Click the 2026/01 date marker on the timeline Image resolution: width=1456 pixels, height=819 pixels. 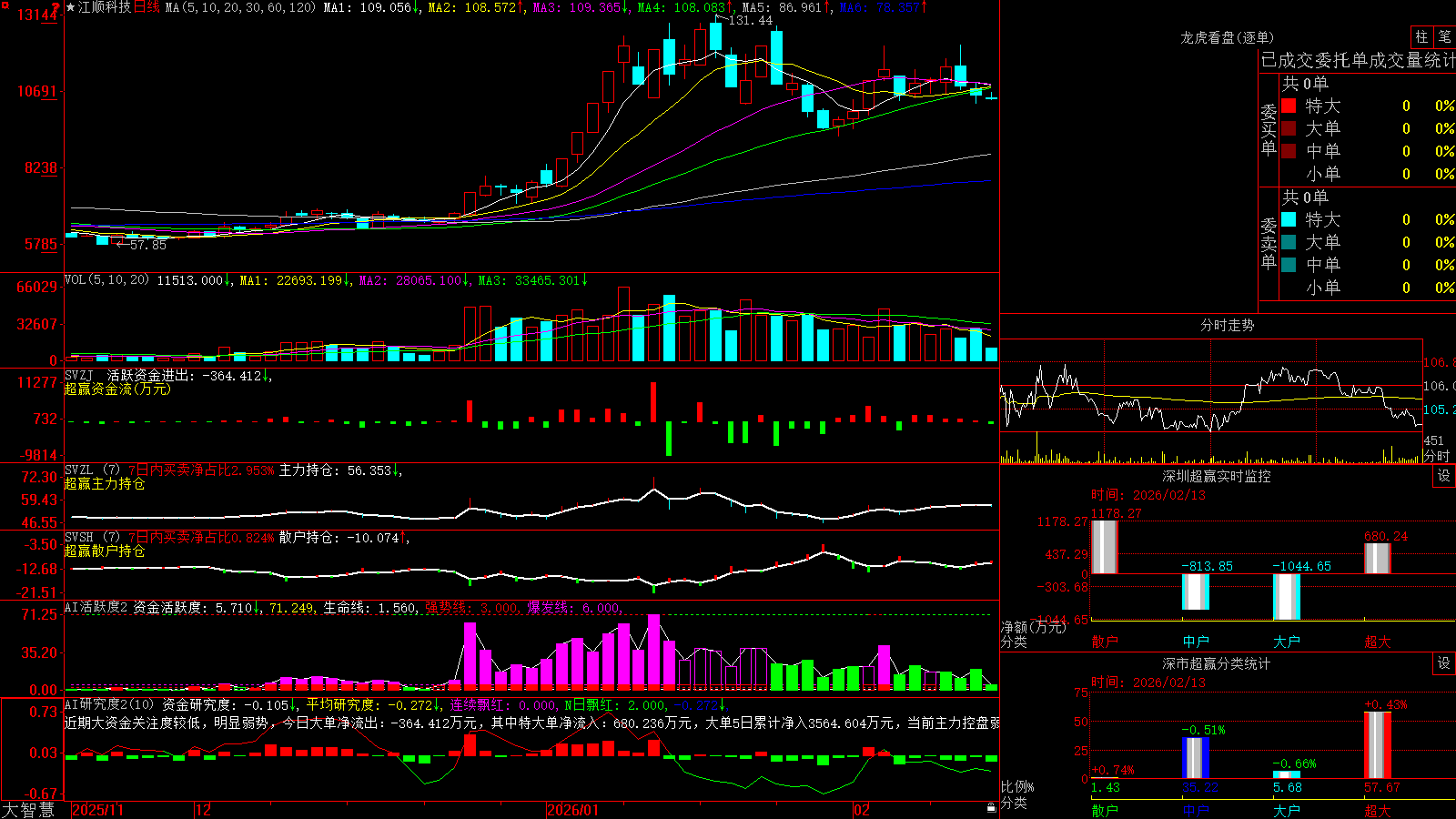573,810
